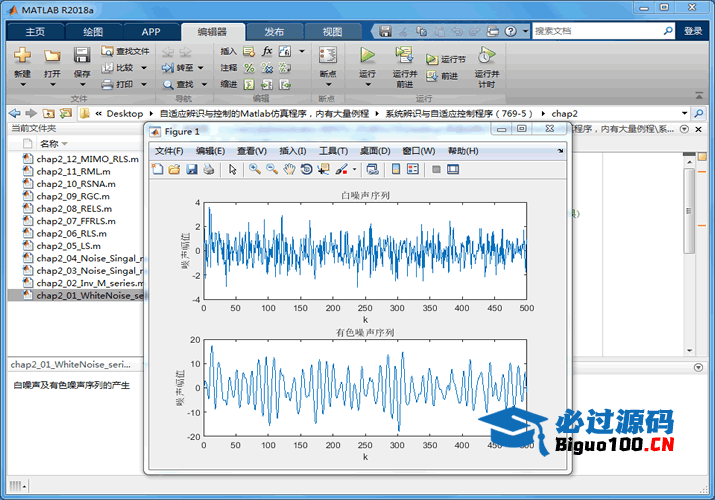Select the Brush data tool in Figure 1
The image size is (715, 500).
tap(341, 170)
